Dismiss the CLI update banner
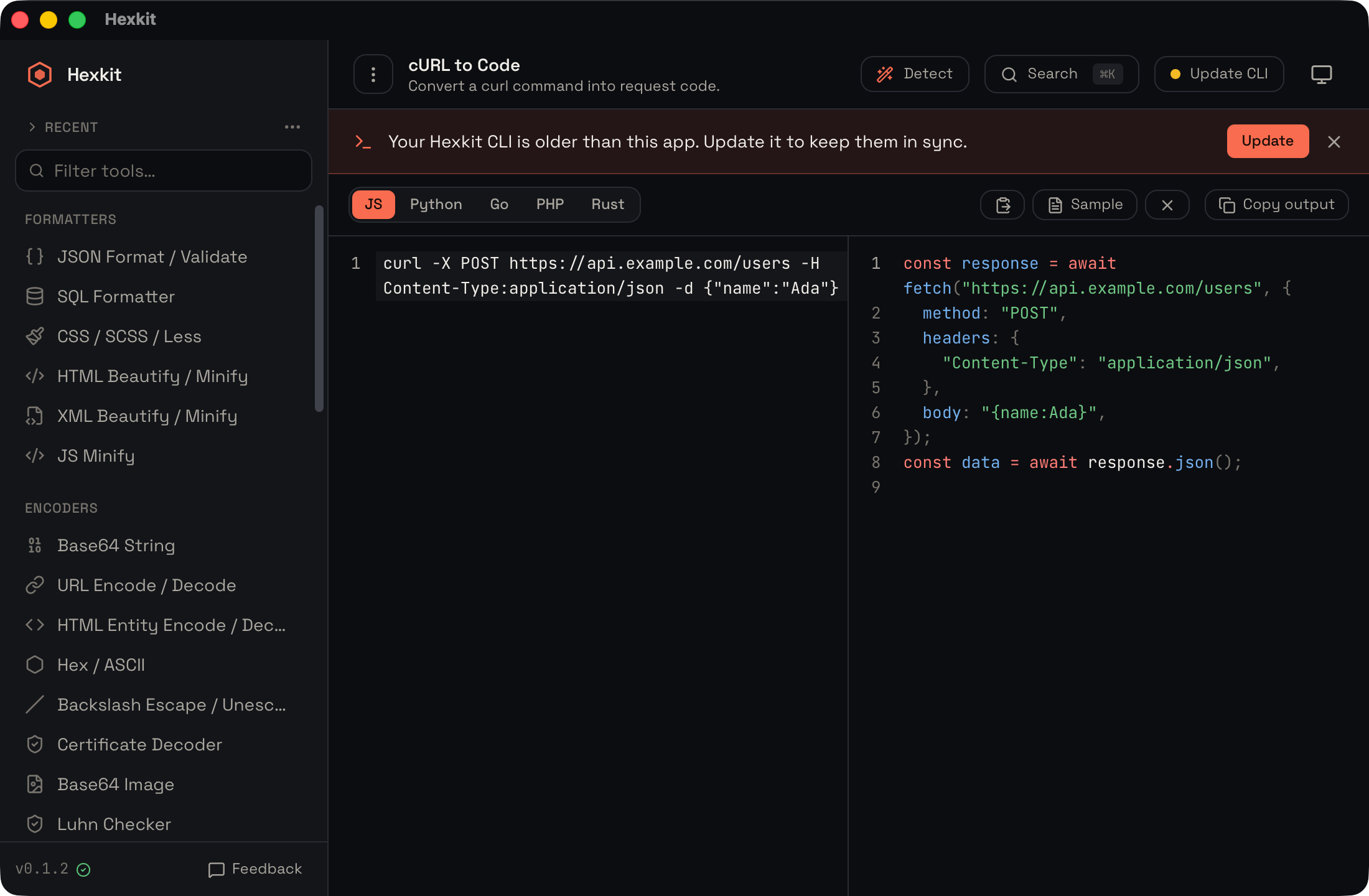 [x=1334, y=142]
